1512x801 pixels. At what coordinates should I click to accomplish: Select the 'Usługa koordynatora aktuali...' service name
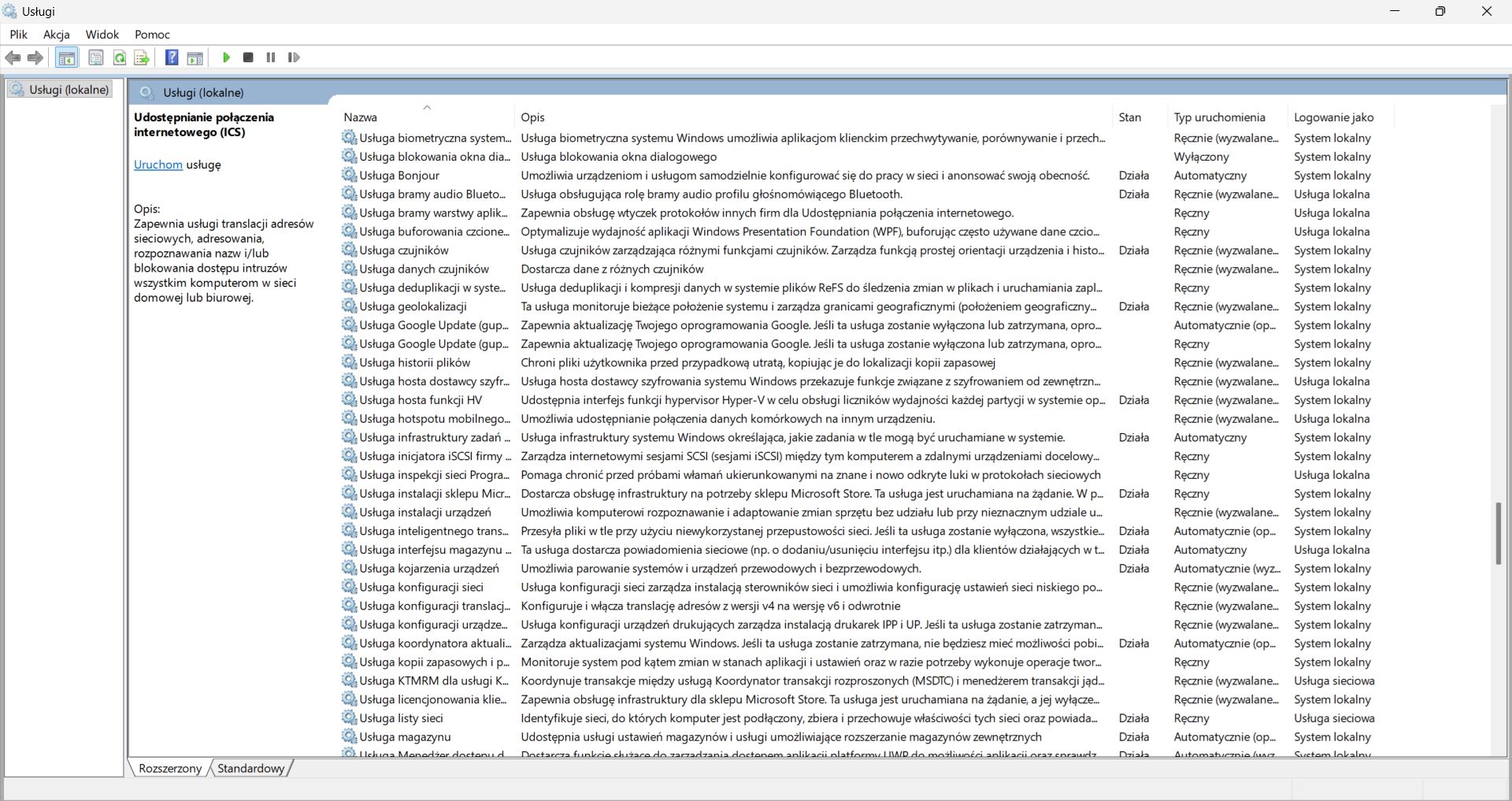(435, 643)
